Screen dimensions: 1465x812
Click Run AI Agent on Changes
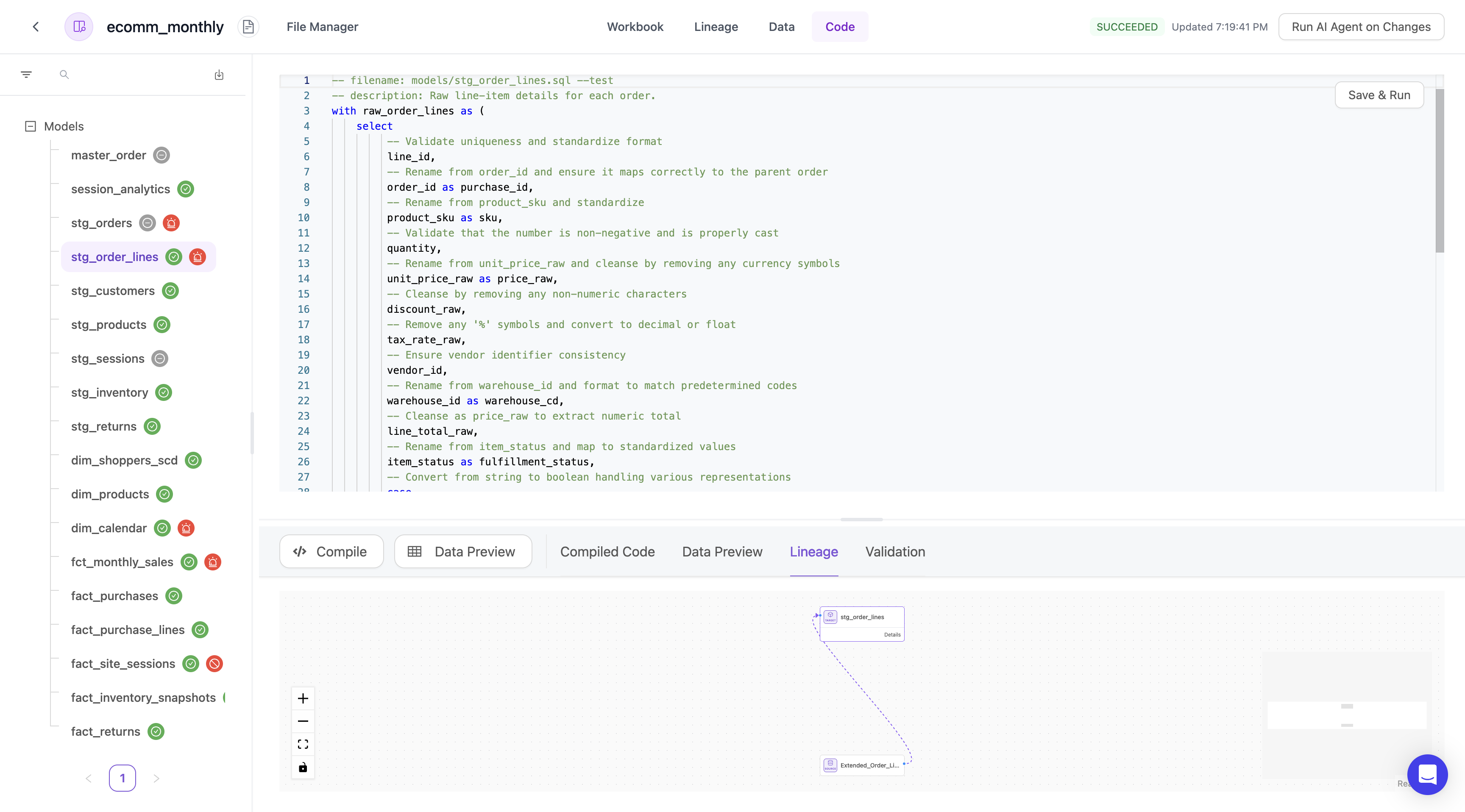pos(1362,26)
